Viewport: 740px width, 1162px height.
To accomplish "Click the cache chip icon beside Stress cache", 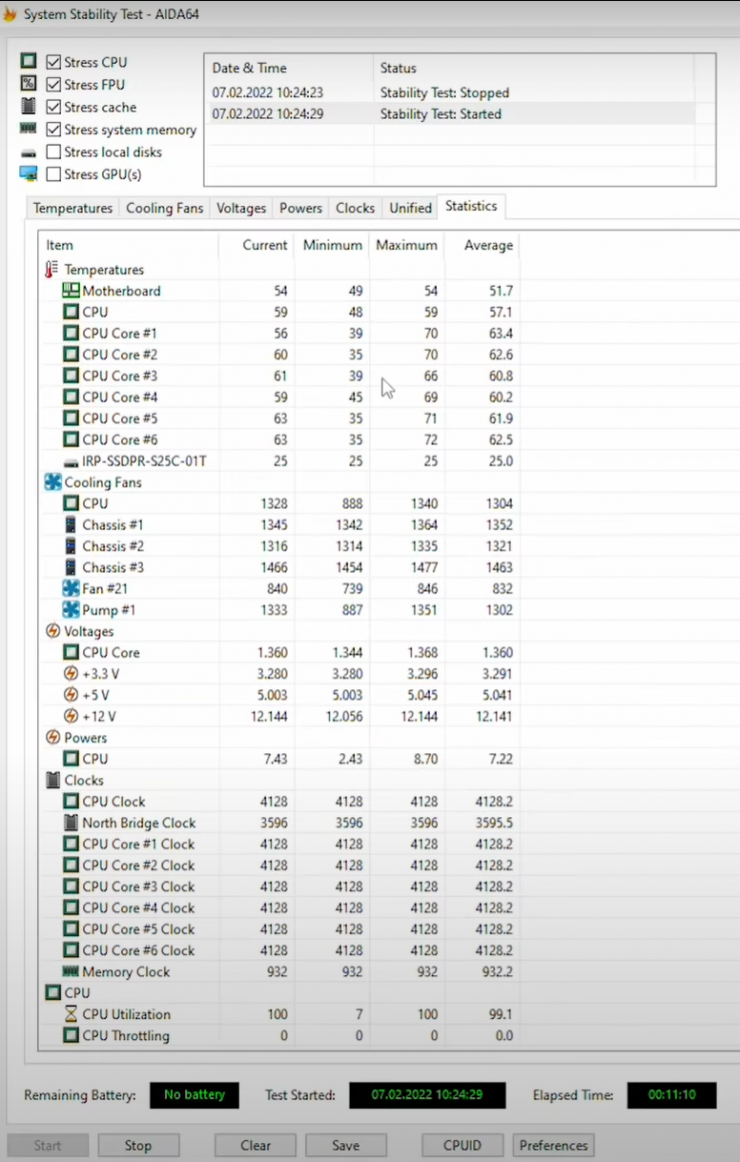I will pos(28,105).
